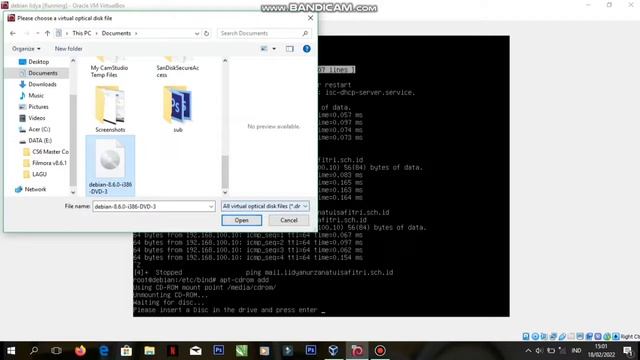Open Videos in the navigation pane
640x360 pixels.
click(37, 118)
